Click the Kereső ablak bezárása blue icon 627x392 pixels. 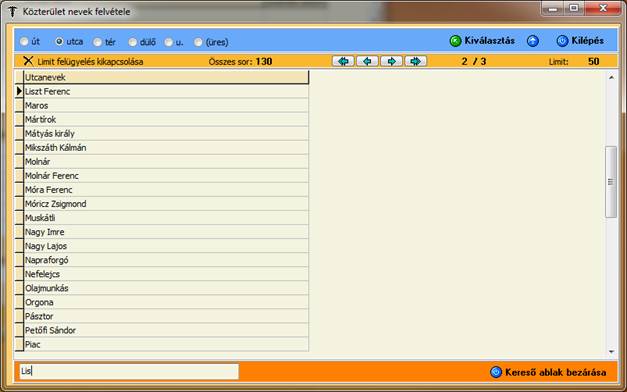pos(496,372)
